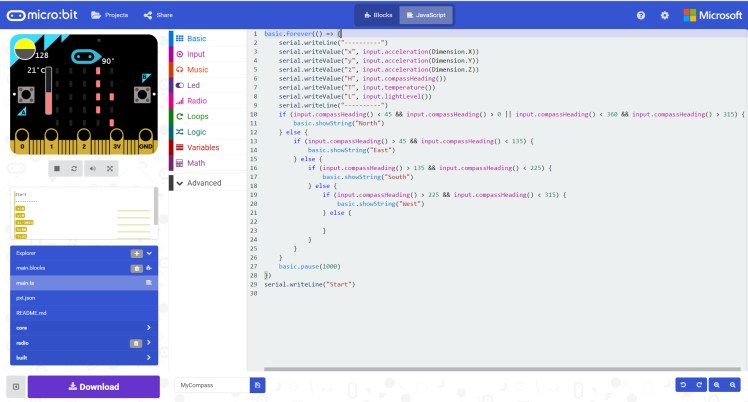748x402 pixels.
Task: Switch to Blocks editor
Action: coord(378,15)
